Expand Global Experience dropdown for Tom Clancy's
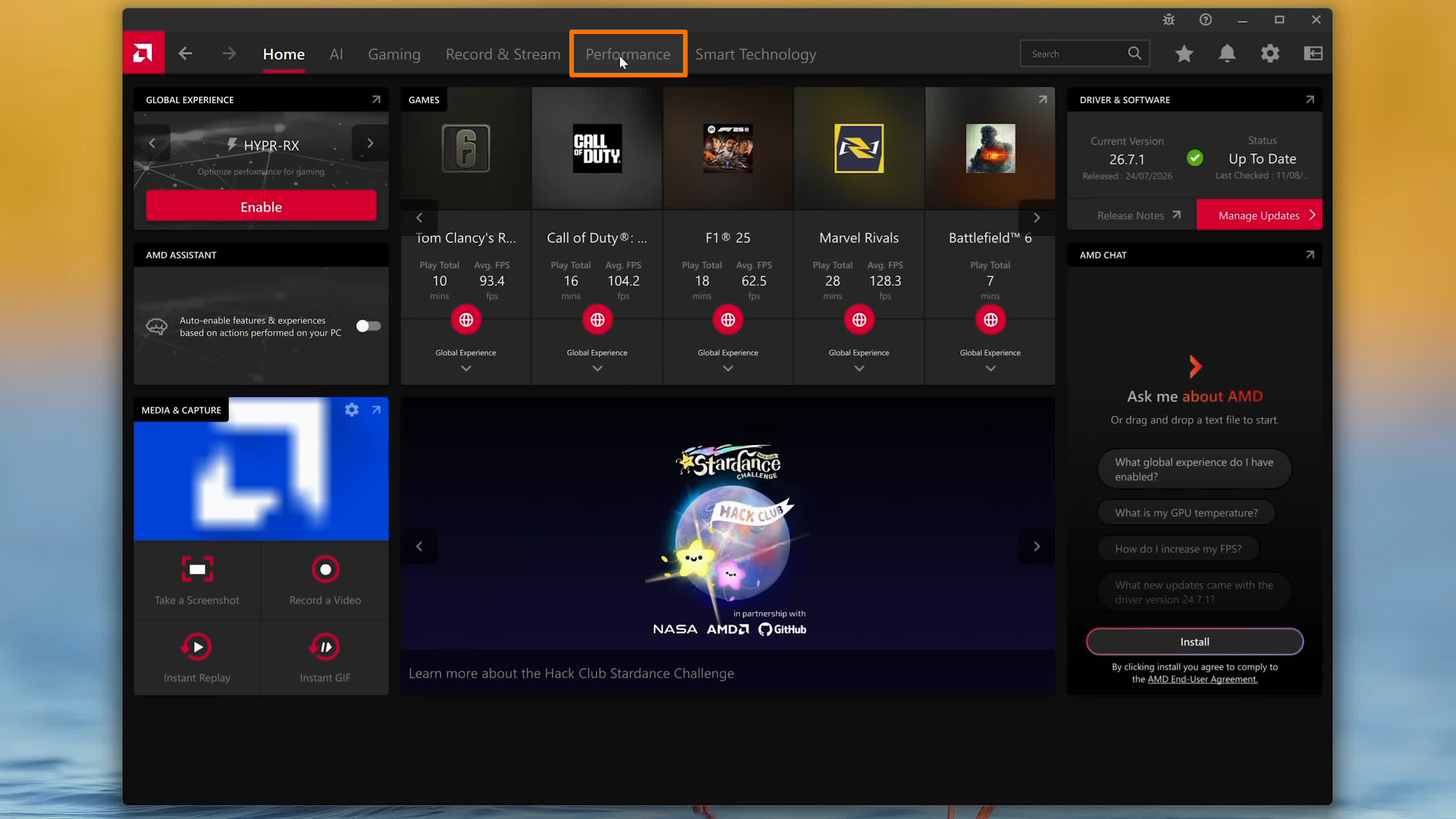 [x=466, y=369]
